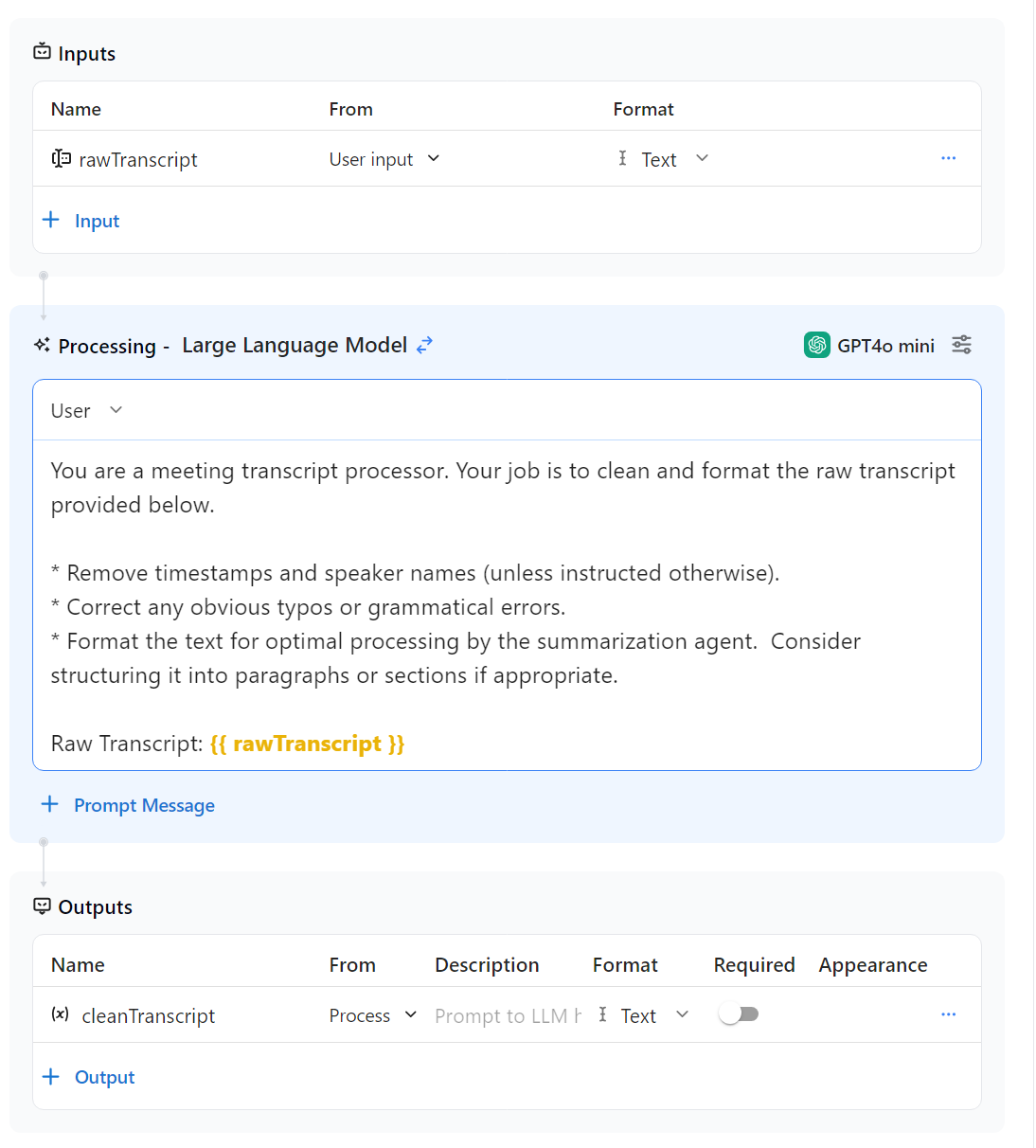Open the cleanTranscript row three-dot menu
This screenshot has height=1148, width=1036.
pyautogui.click(x=948, y=1014)
